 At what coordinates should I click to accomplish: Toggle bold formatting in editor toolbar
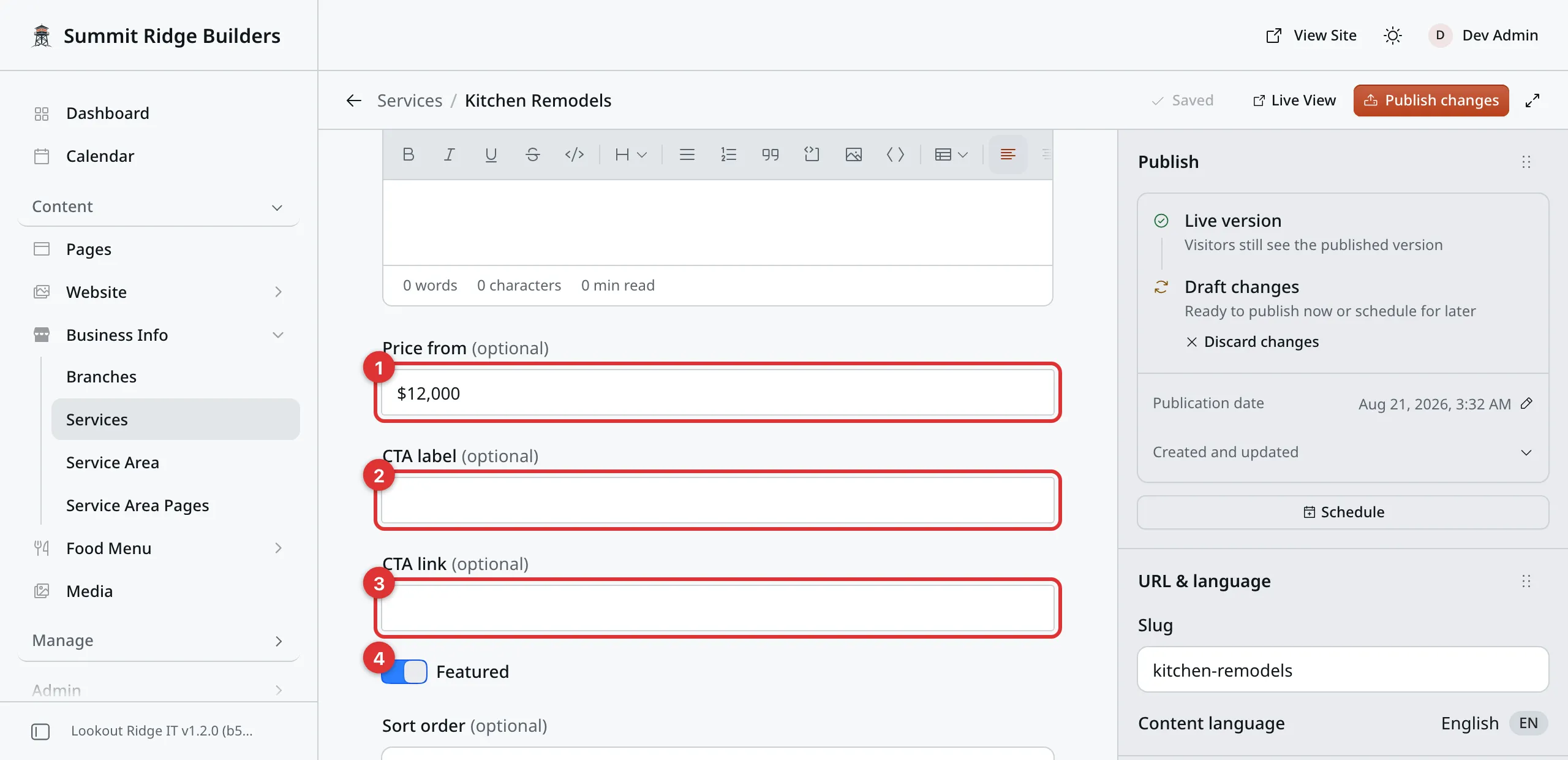pyautogui.click(x=409, y=154)
